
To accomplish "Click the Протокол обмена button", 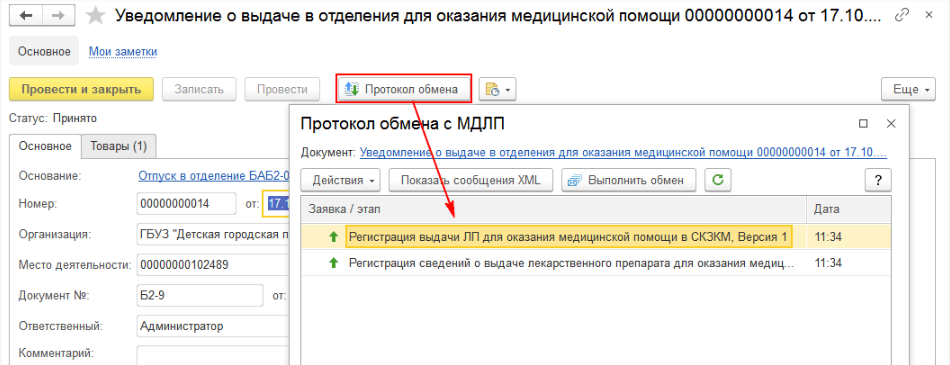I will (x=404, y=90).
